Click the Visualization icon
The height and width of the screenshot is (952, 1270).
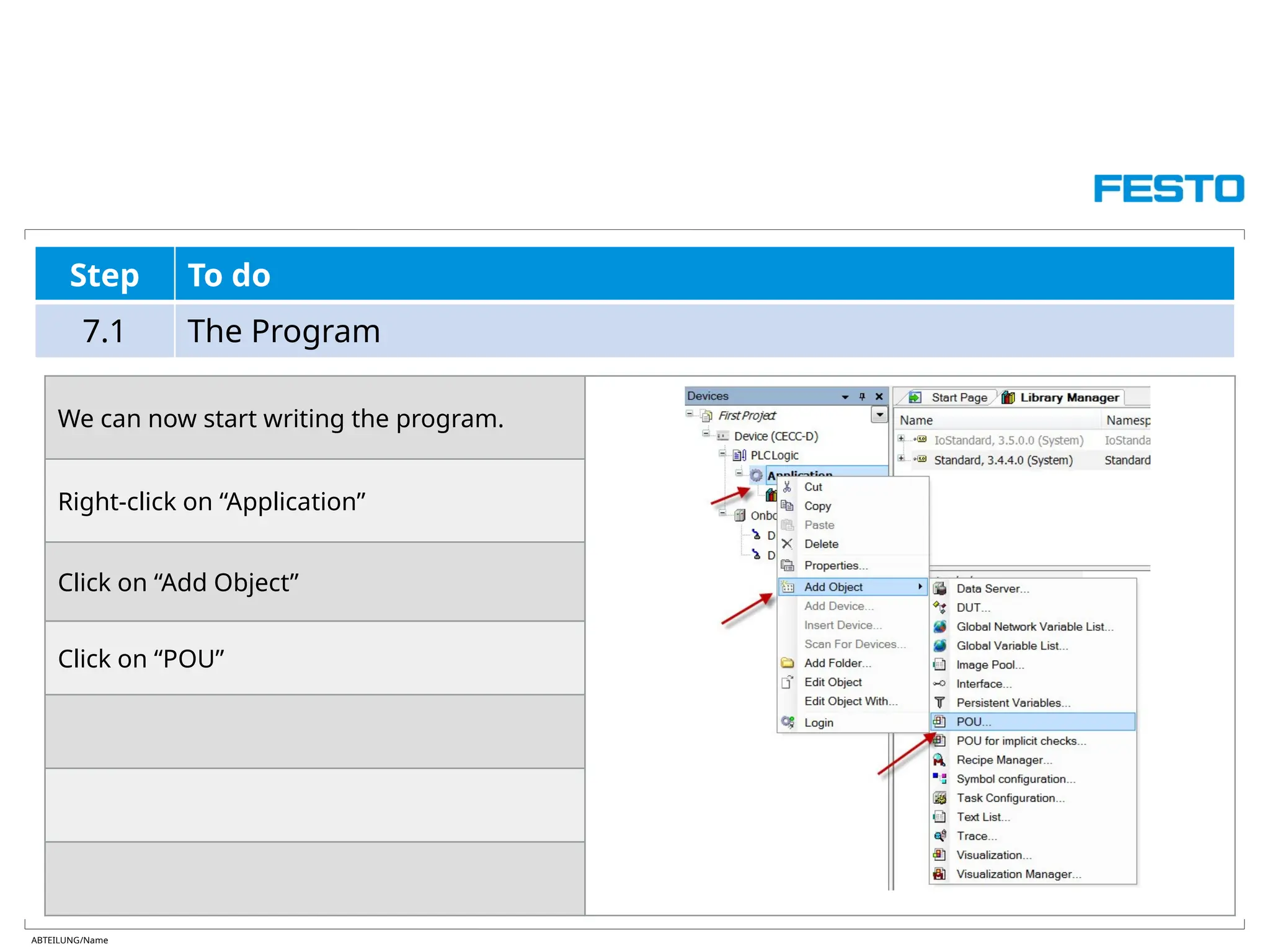point(939,855)
